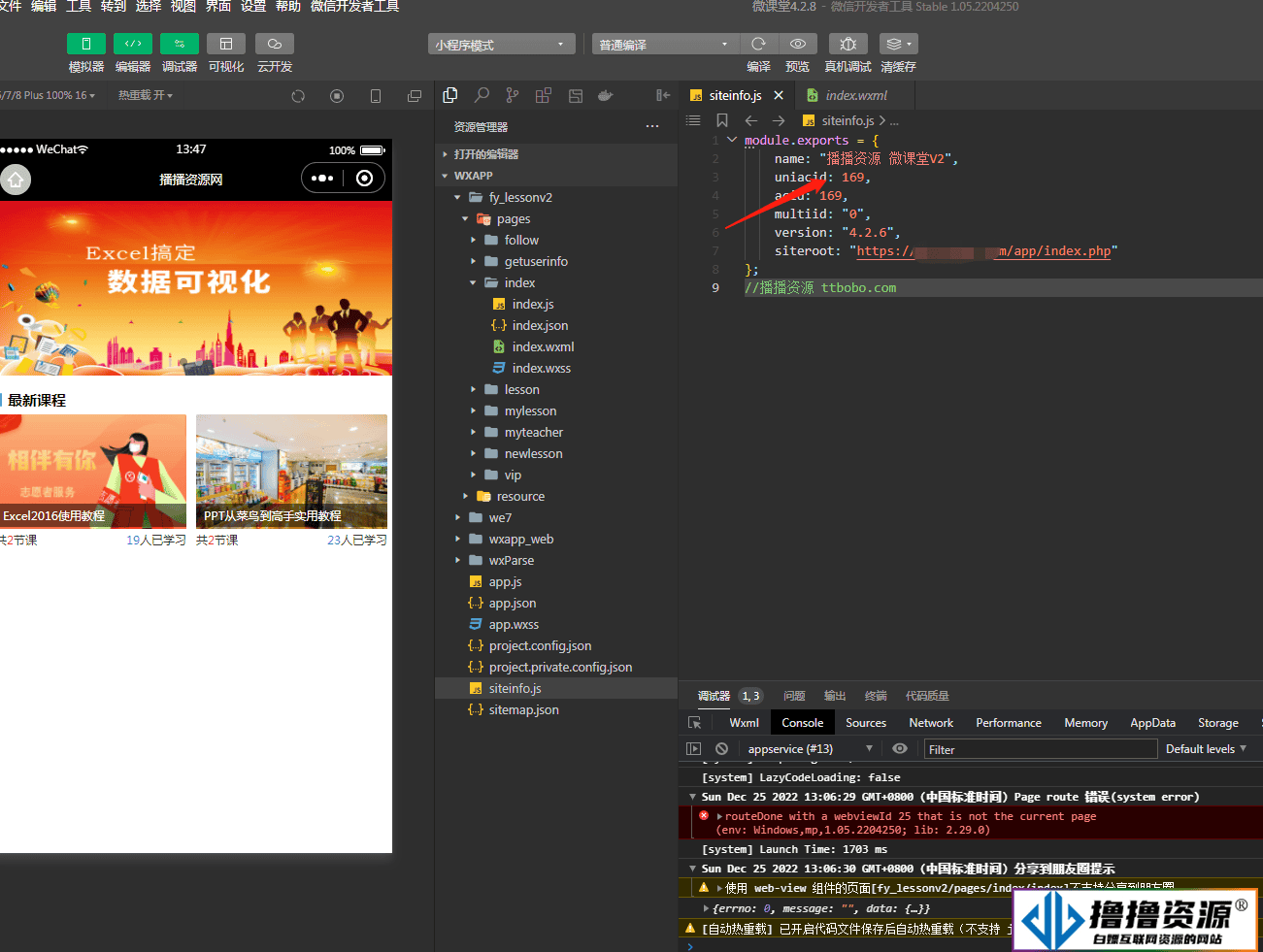Viewport: 1263px width, 952px height.
Task: Open the save layout icon in sidebar
Action: click(x=576, y=95)
